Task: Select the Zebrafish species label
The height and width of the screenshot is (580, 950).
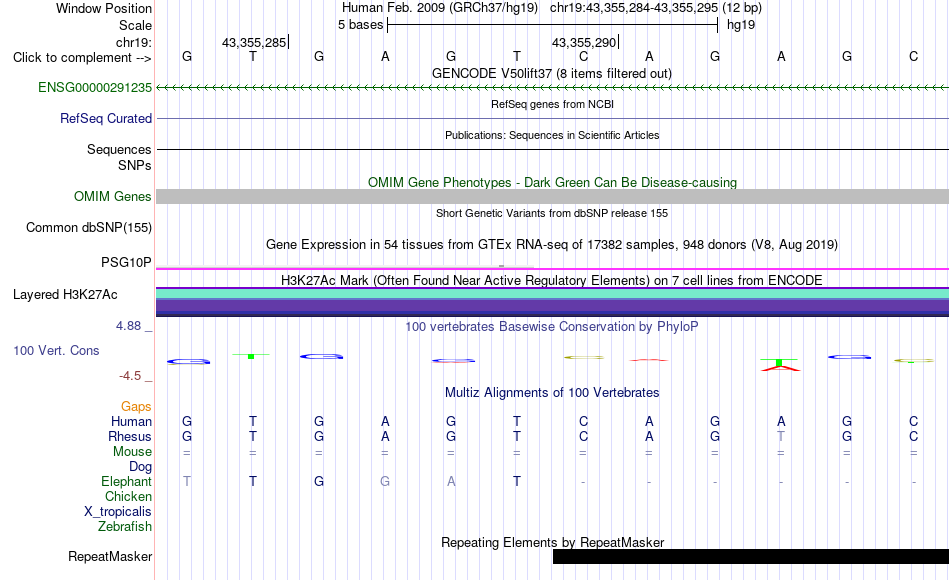Action: click(125, 526)
